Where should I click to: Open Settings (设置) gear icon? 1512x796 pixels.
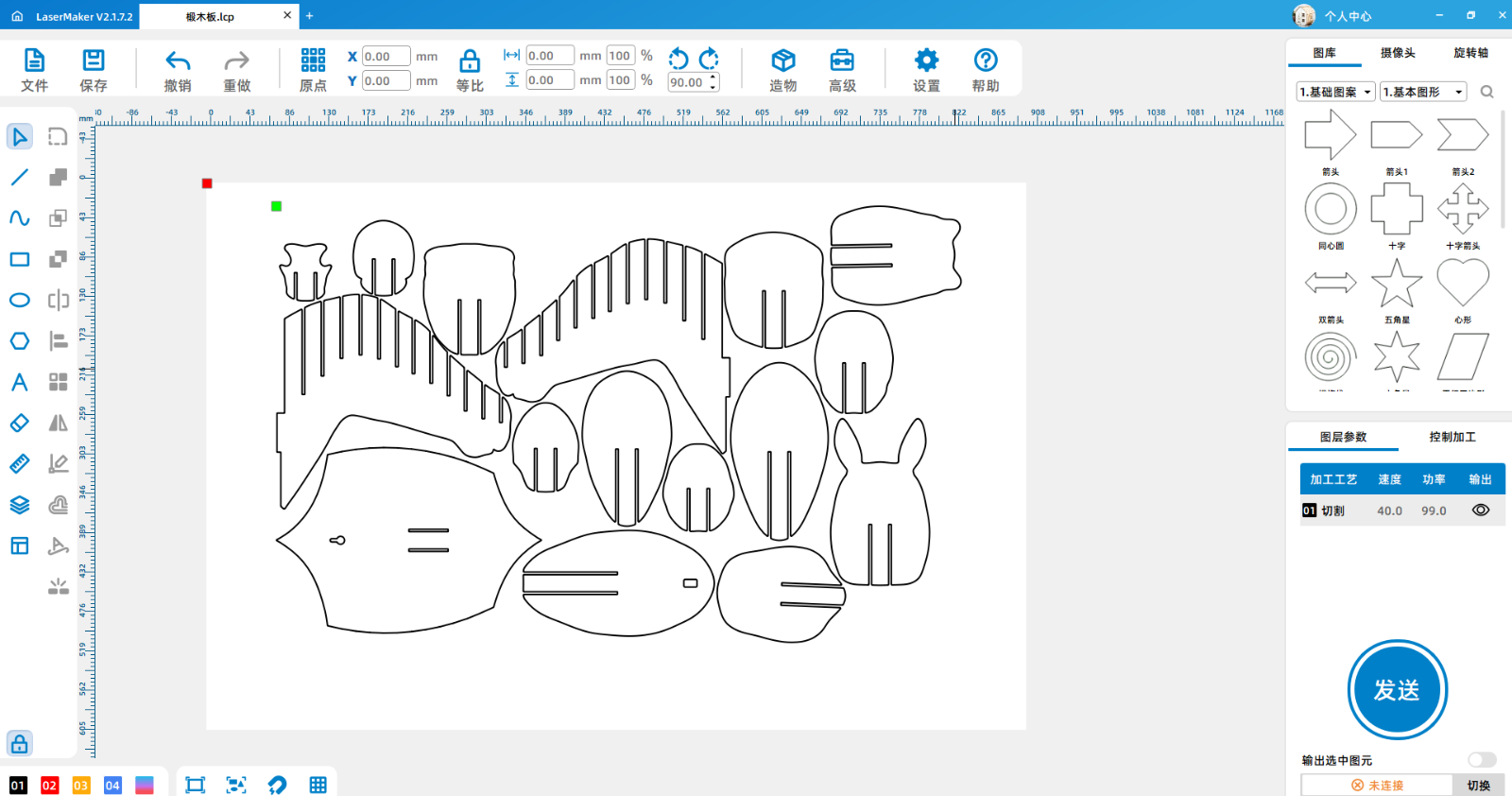click(926, 61)
